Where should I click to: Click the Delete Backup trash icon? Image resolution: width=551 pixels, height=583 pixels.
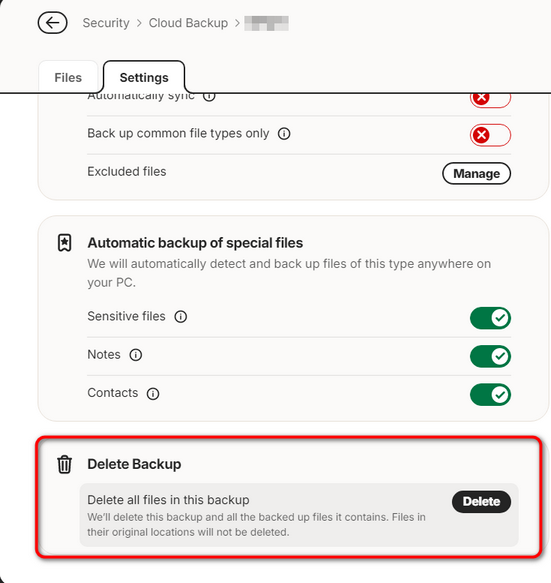click(64, 464)
